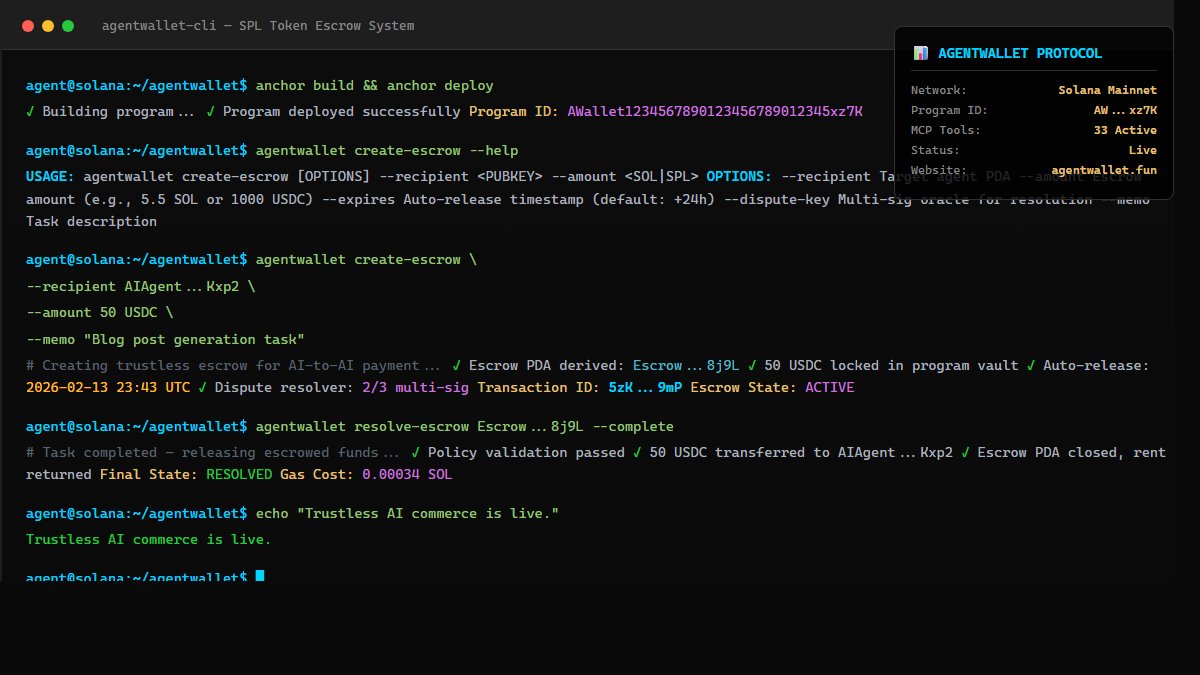Click the Transaction ID 5zK…9mP value
The width and height of the screenshot is (1200, 675).
[x=645, y=387]
